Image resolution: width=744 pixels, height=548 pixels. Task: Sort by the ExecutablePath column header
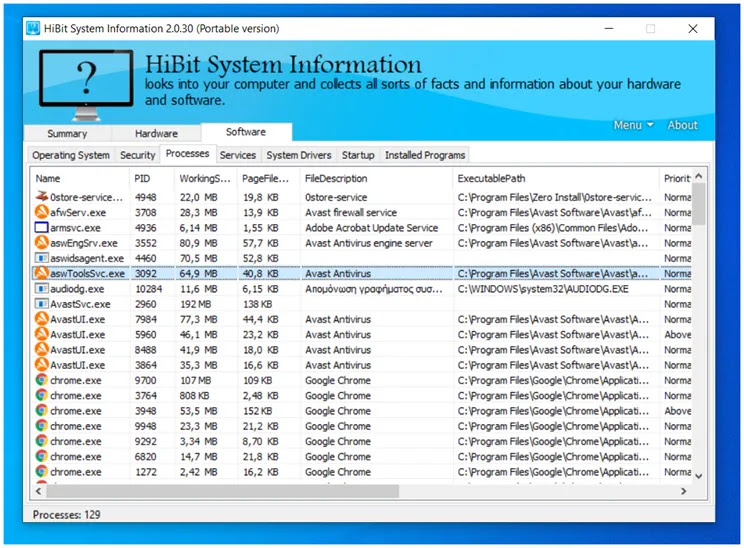coord(556,178)
